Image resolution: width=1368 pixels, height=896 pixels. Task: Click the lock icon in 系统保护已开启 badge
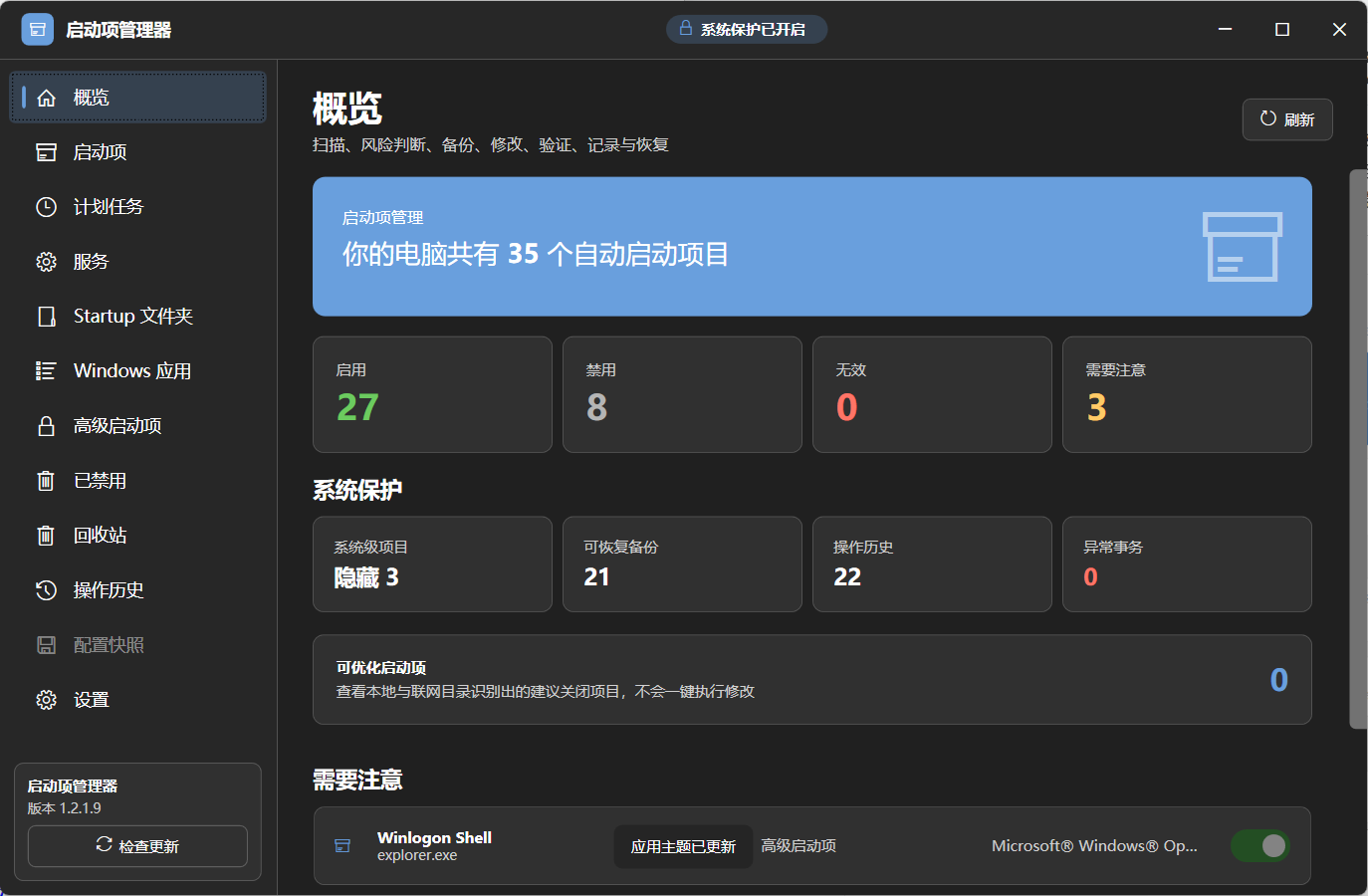[686, 29]
